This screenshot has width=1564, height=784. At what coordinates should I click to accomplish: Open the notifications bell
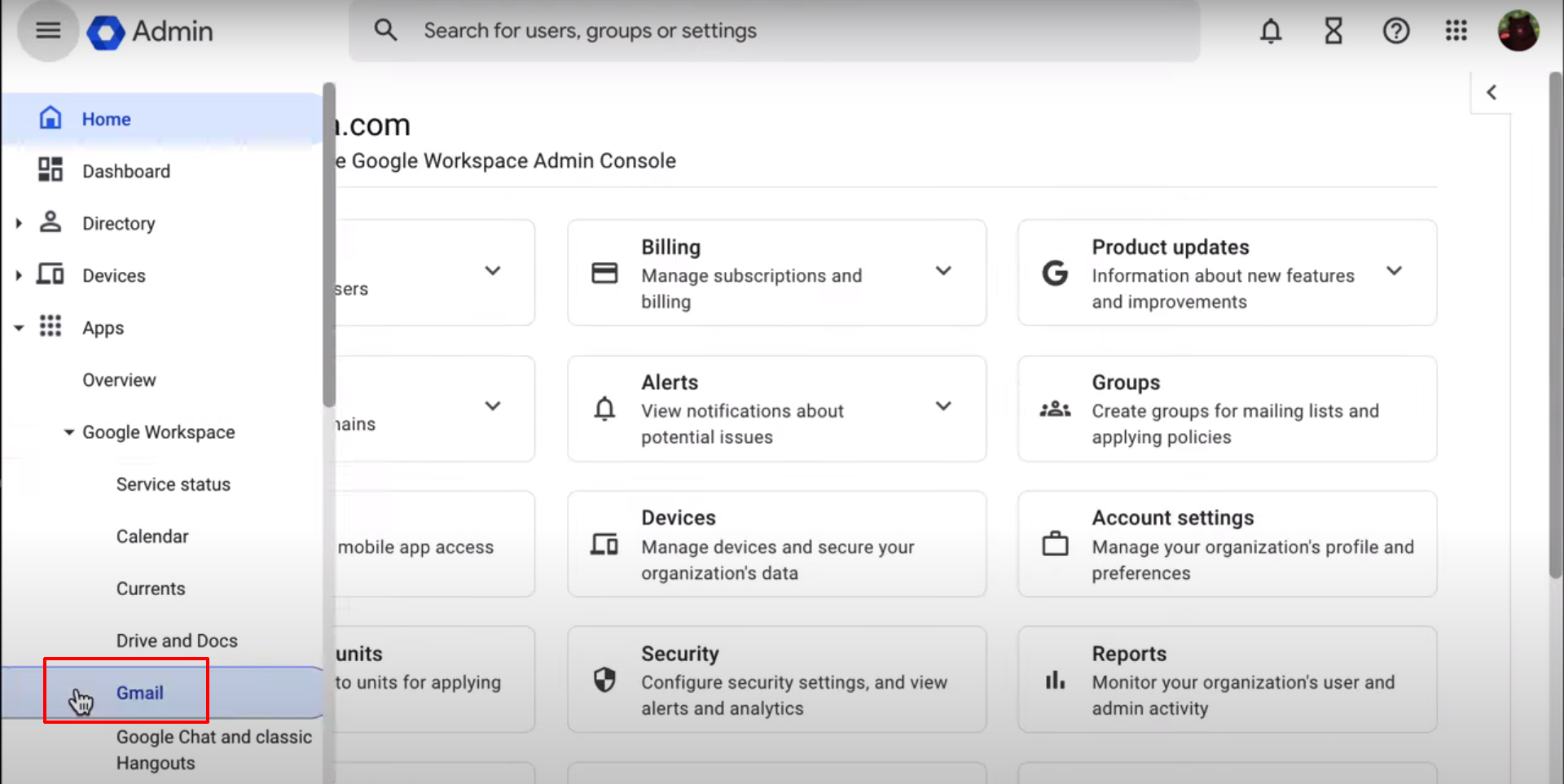(1271, 31)
